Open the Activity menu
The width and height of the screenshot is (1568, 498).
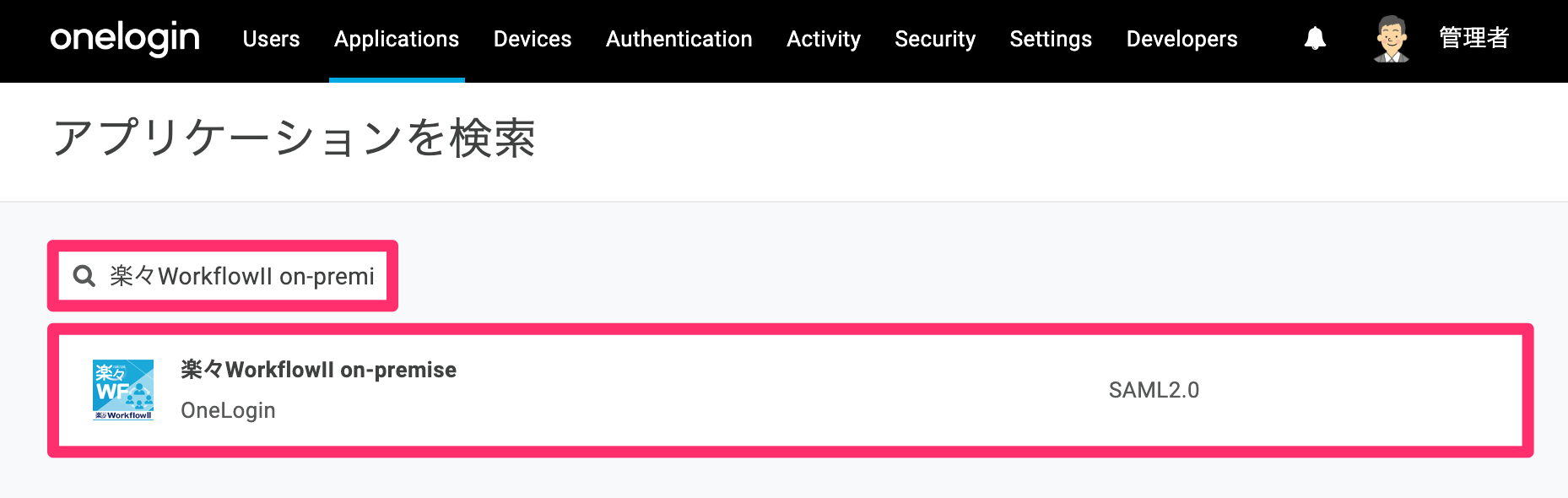[x=824, y=39]
